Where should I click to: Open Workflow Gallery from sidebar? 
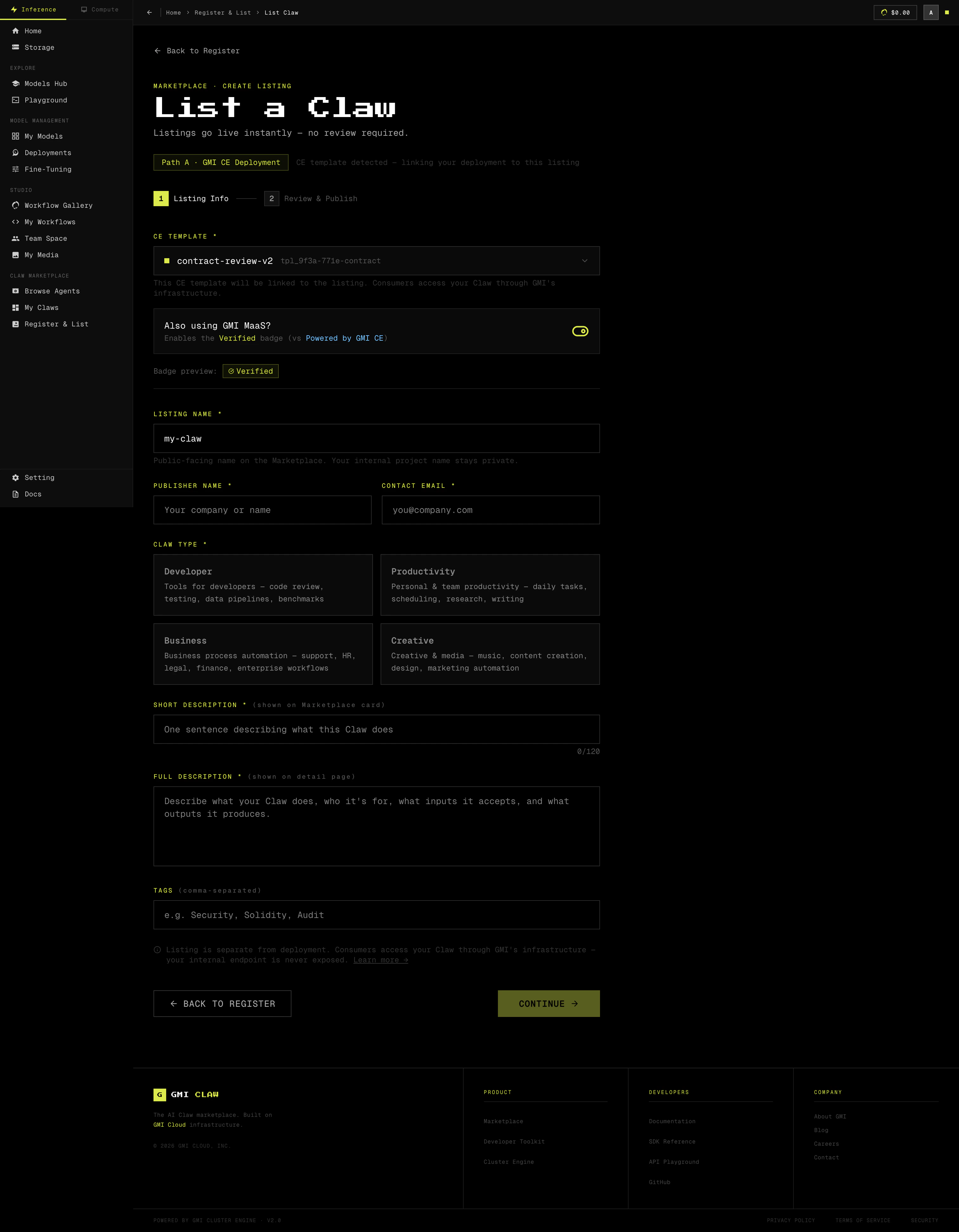(x=58, y=205)
